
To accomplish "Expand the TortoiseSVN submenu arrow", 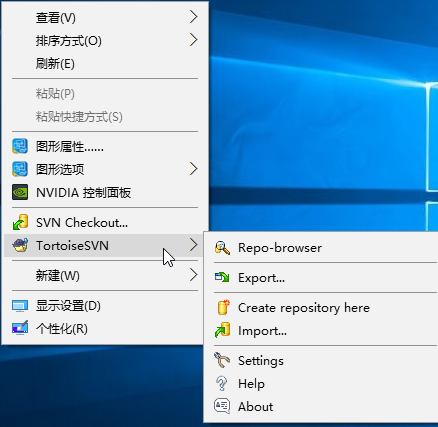I will (194, 245).
